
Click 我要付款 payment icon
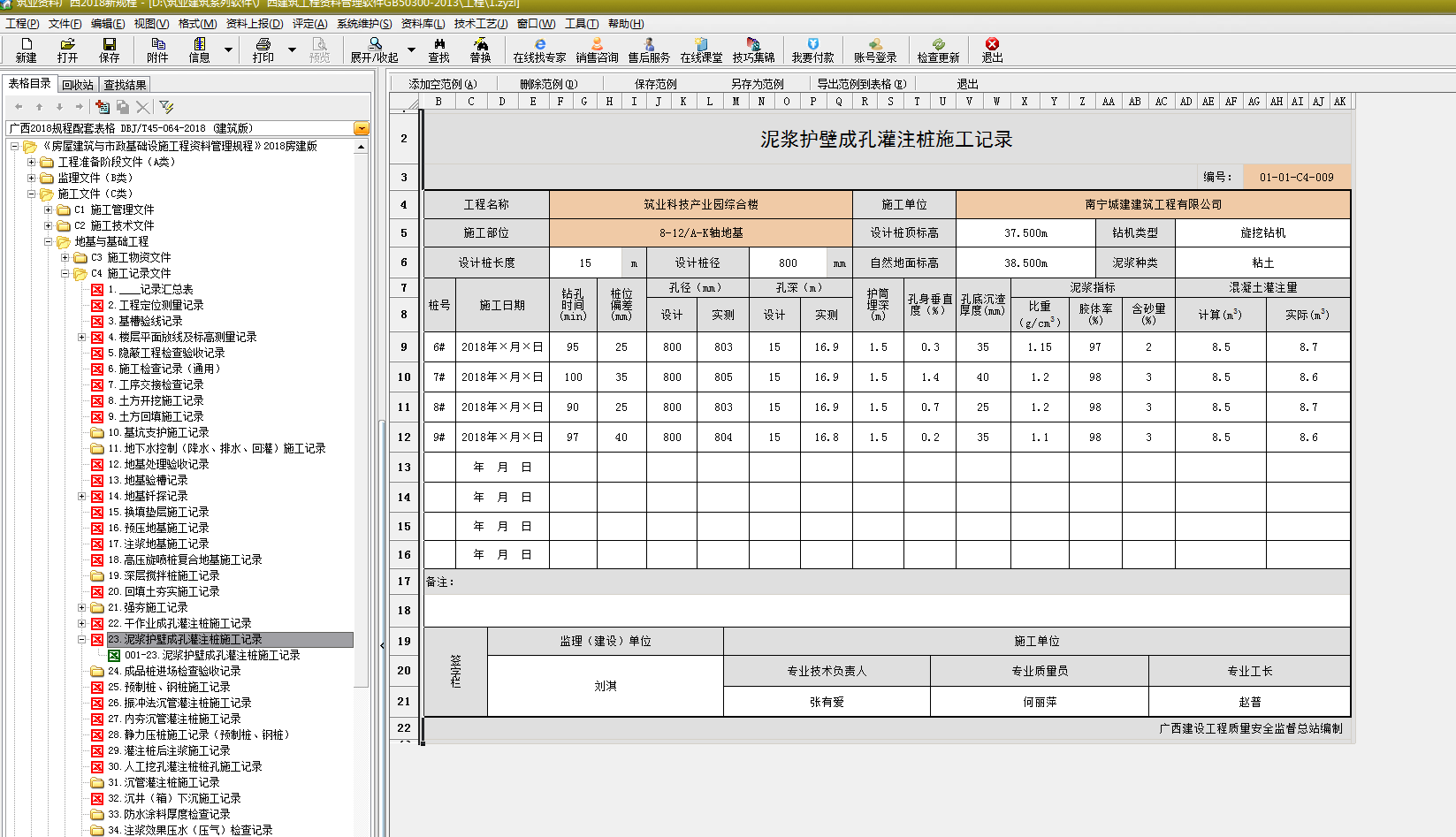[x=812, y=49]
